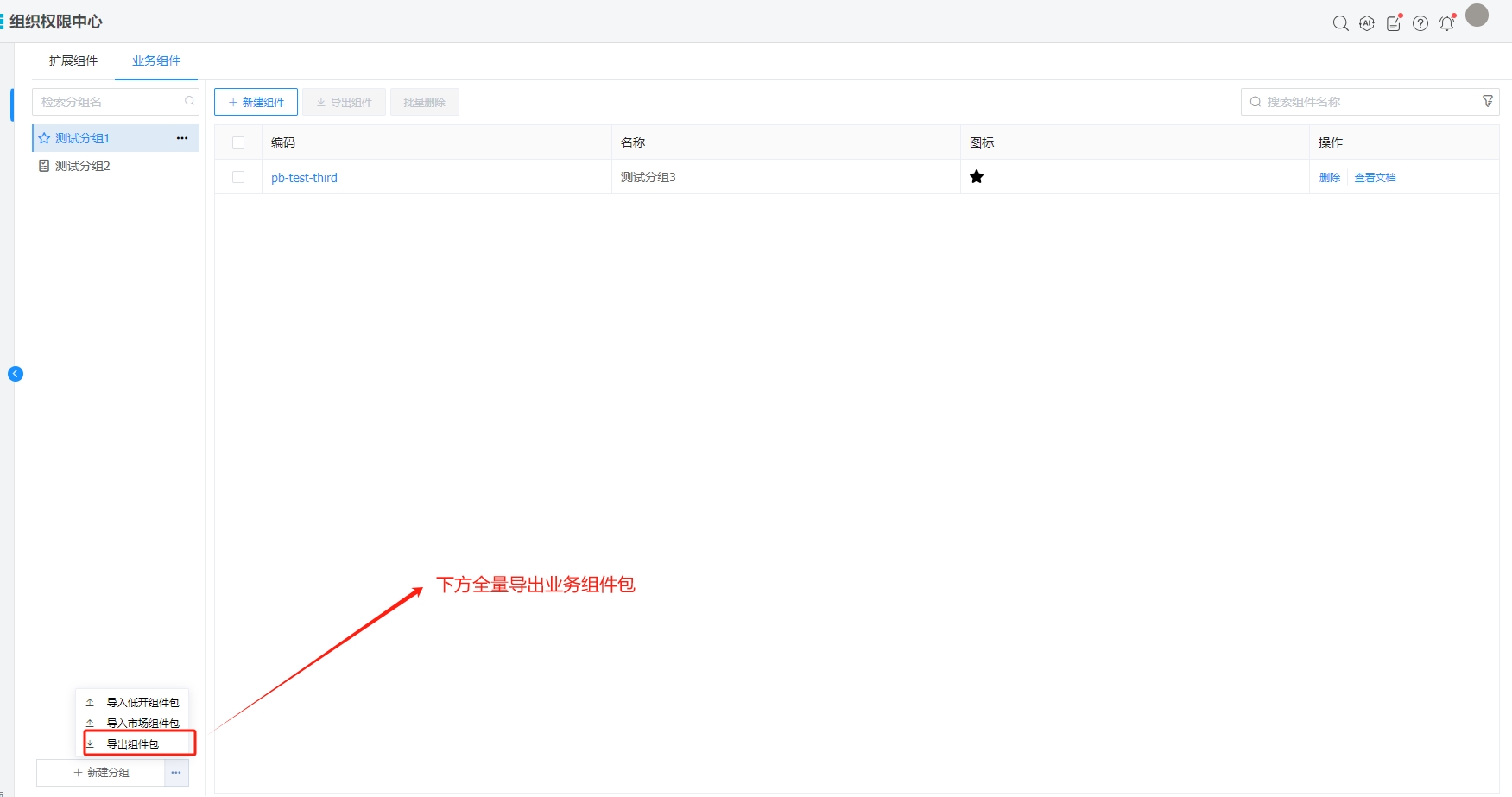Click the notes icon with red dot
This screenshot has width=1512, height=797.
coord(1394,23)
